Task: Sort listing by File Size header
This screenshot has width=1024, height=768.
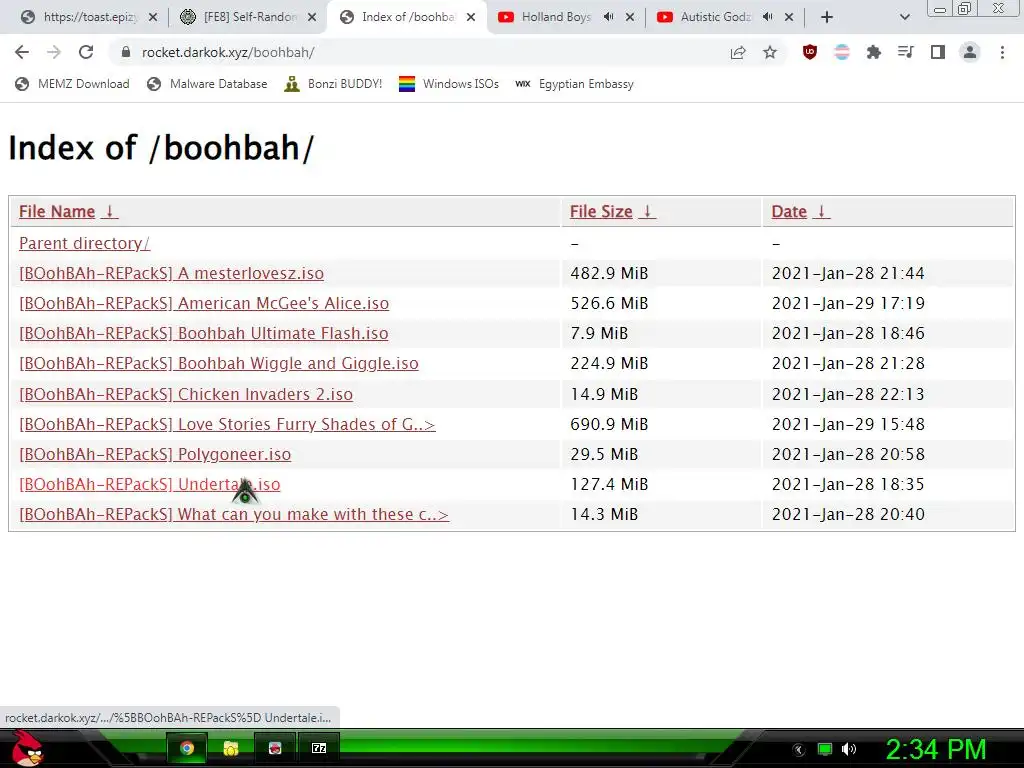Action: pyautogui.click(x=601, y=212)
